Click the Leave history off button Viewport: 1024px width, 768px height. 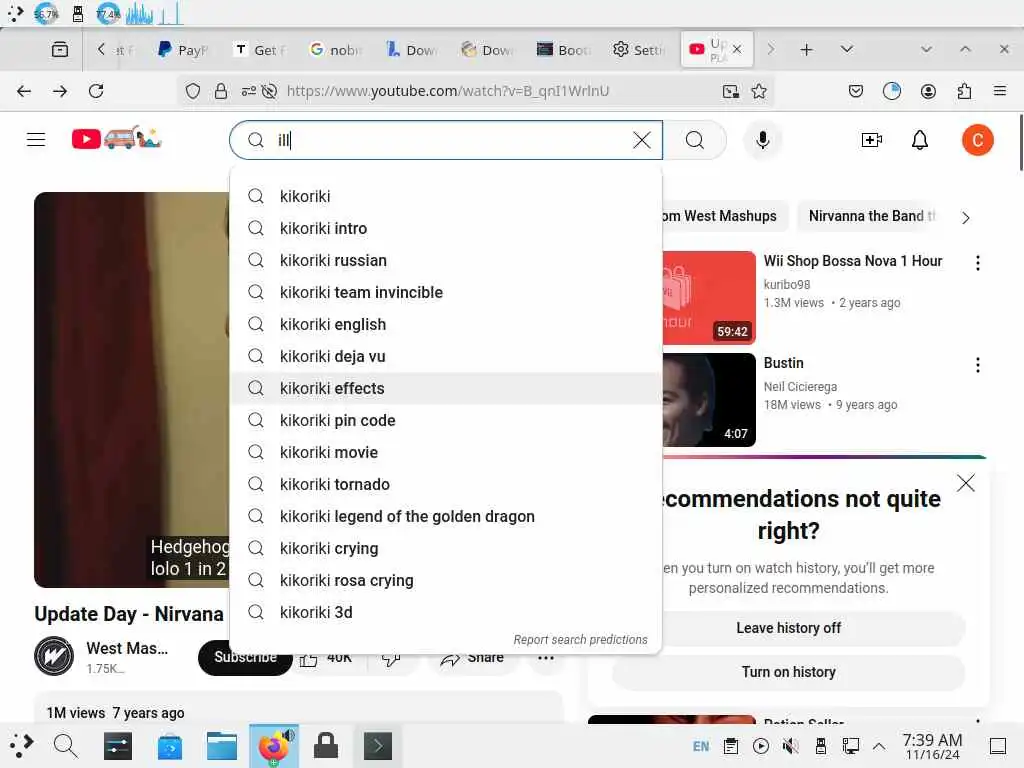pos(788,628)
